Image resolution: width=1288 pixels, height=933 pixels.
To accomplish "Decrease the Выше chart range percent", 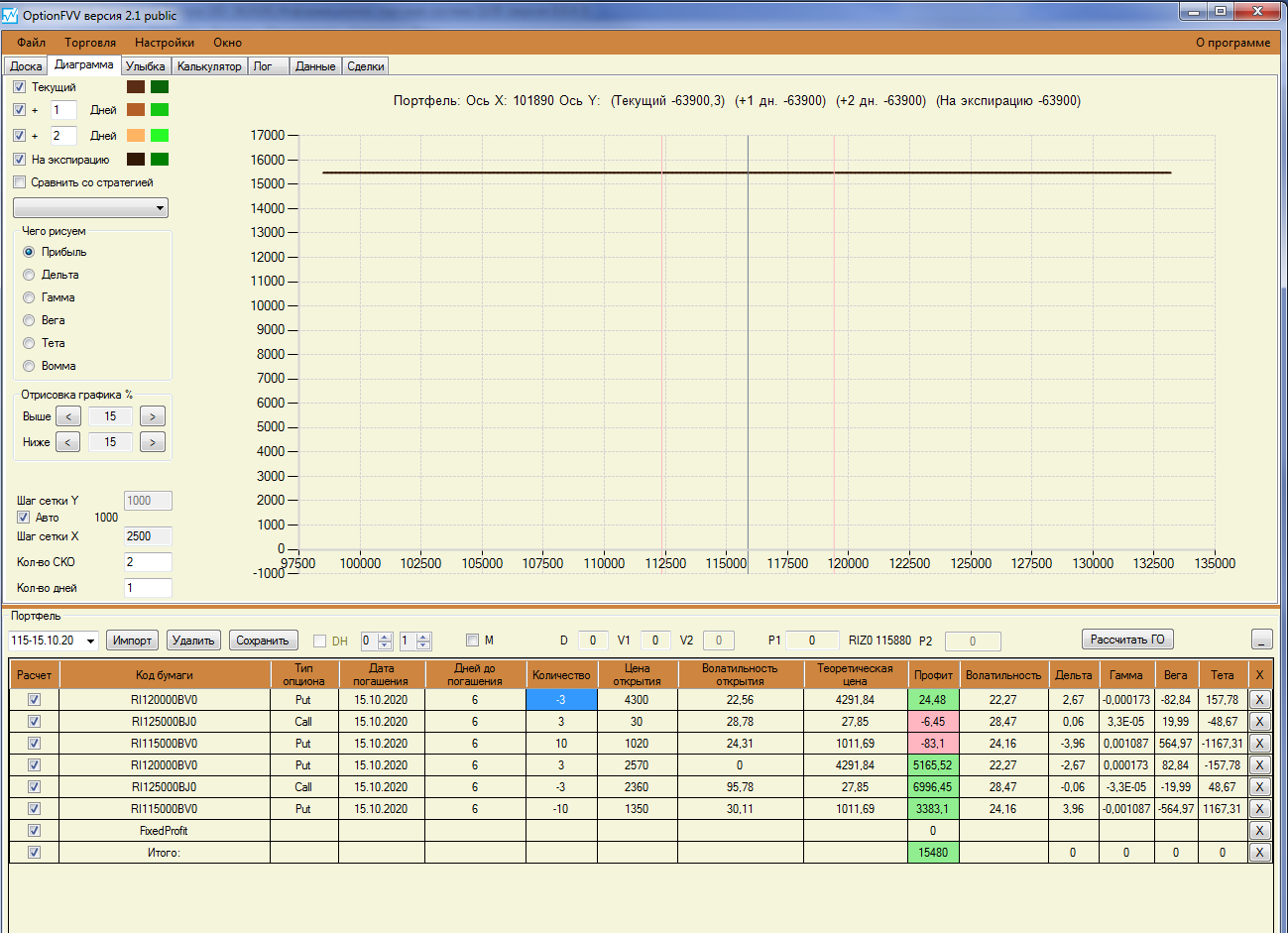I will tap(68, 416).
